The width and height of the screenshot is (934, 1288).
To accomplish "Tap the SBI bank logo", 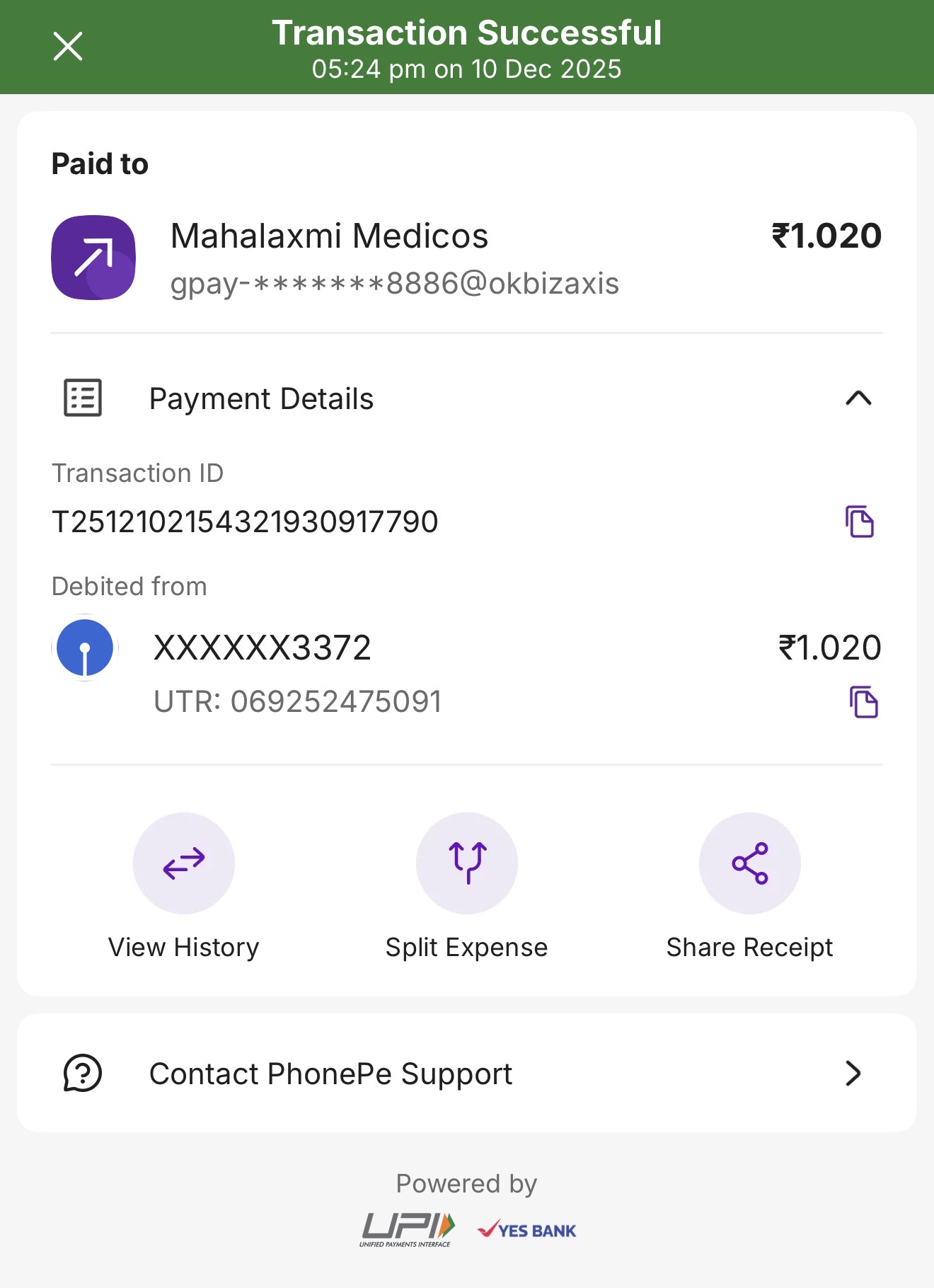I will pos(85,648).
